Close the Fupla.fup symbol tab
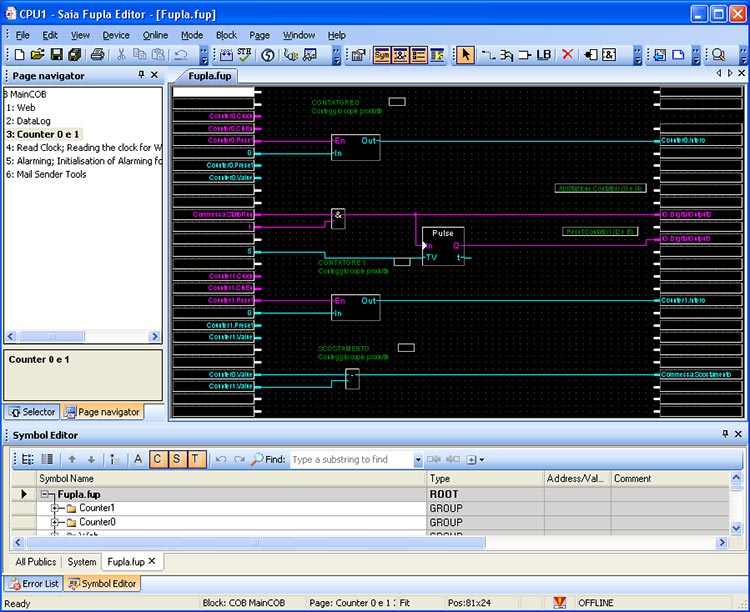Screen dimensions: 750x612 [x=152, y=561]
